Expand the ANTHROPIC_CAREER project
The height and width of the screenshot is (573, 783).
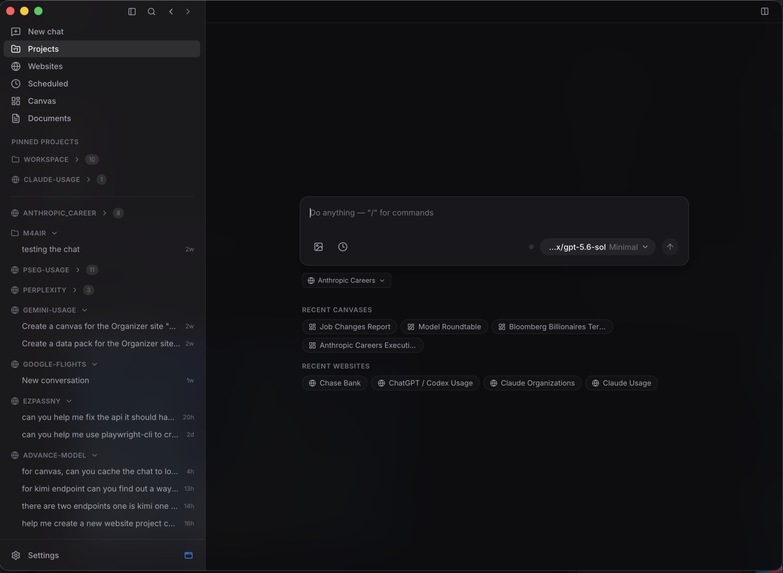click(x=104, y=213)
